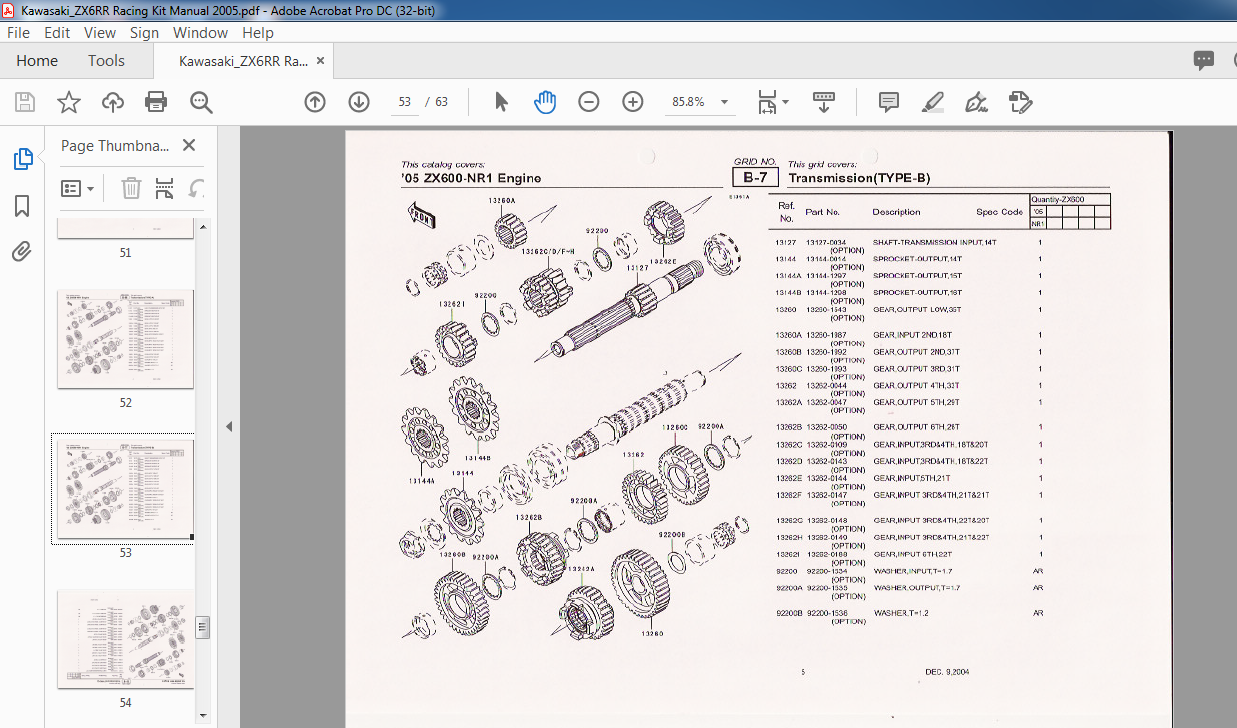The height and width of the screenshot is (728, 1237).
Task: Open the comments speech bubble icon at top right
Action: 1203,61
